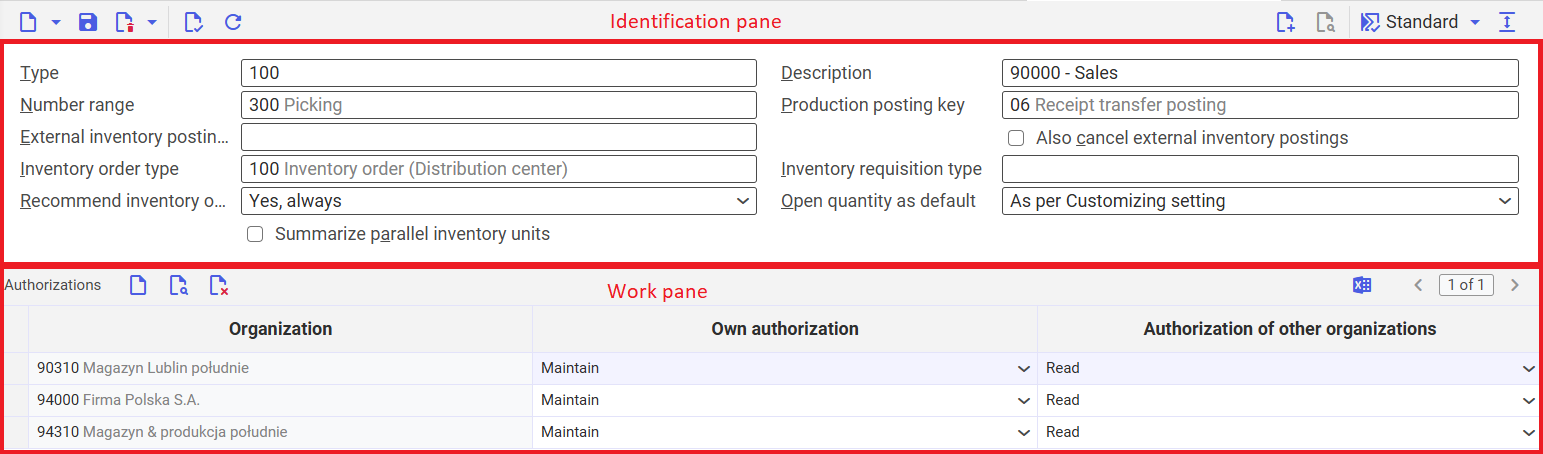The height and width of the screenshot is (454, 1543).
Task: Click the new authorization row icon
Action: coord(138,286)
